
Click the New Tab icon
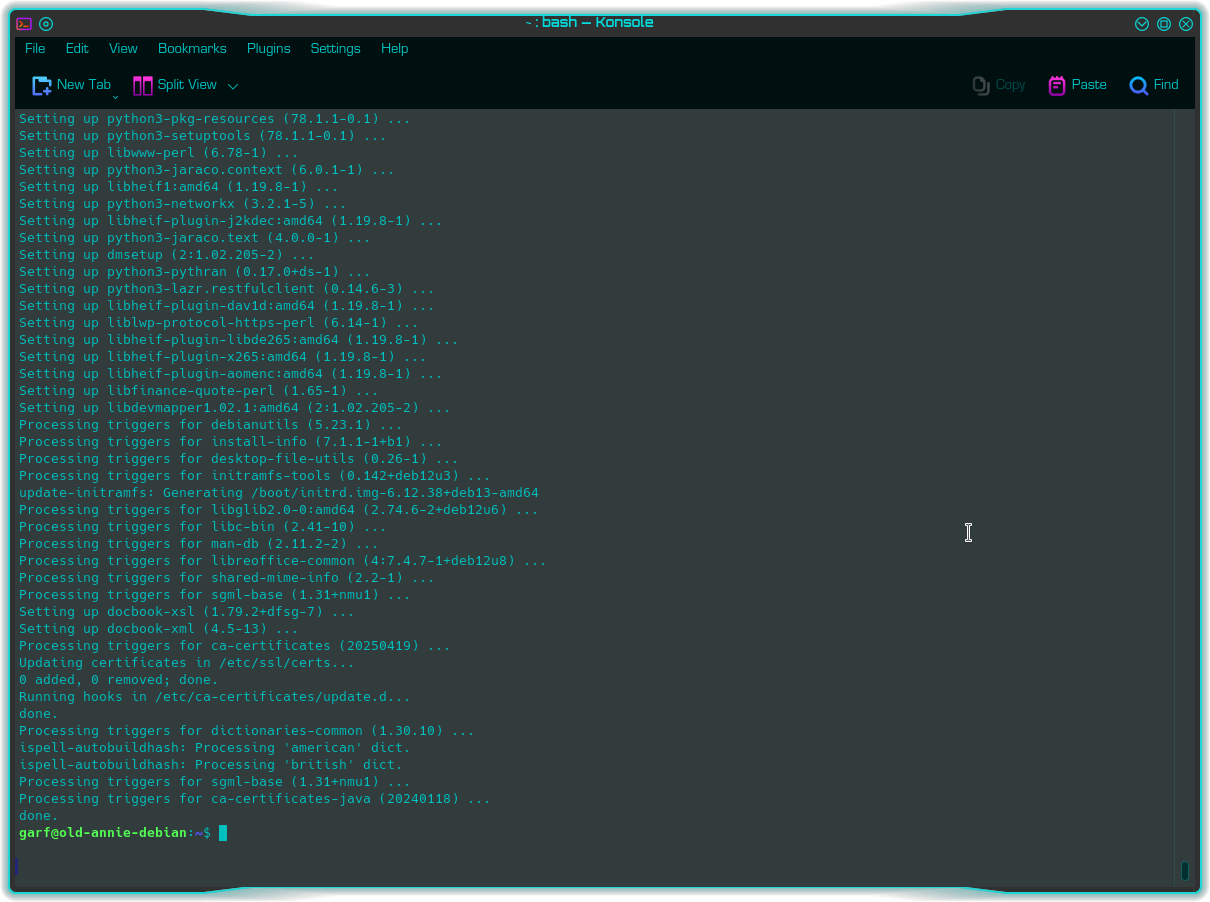tap(42, 86)
